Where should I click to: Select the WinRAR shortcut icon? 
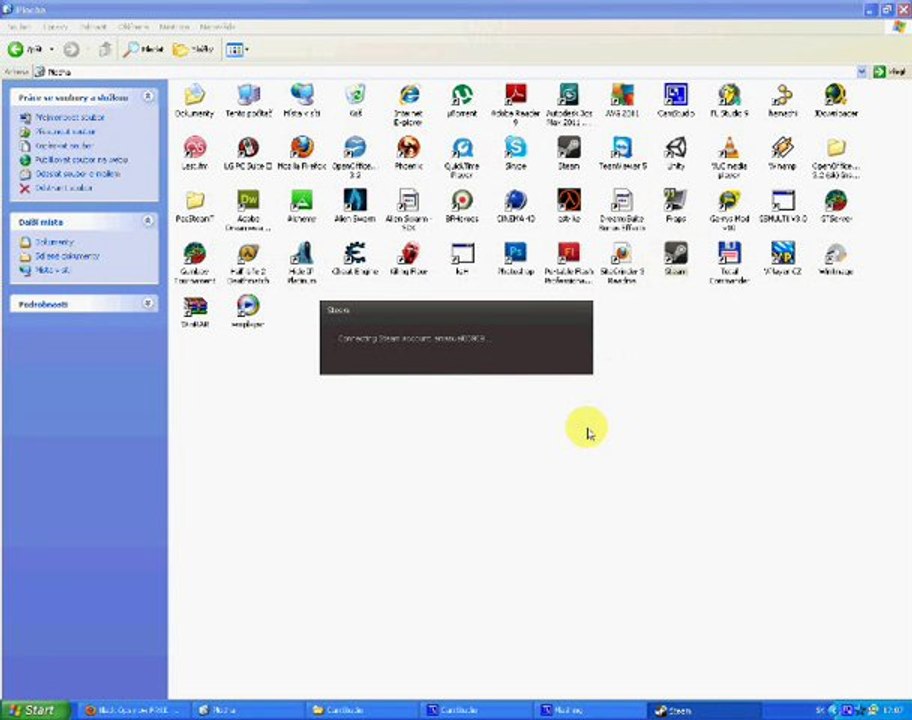tap(195, 312)
